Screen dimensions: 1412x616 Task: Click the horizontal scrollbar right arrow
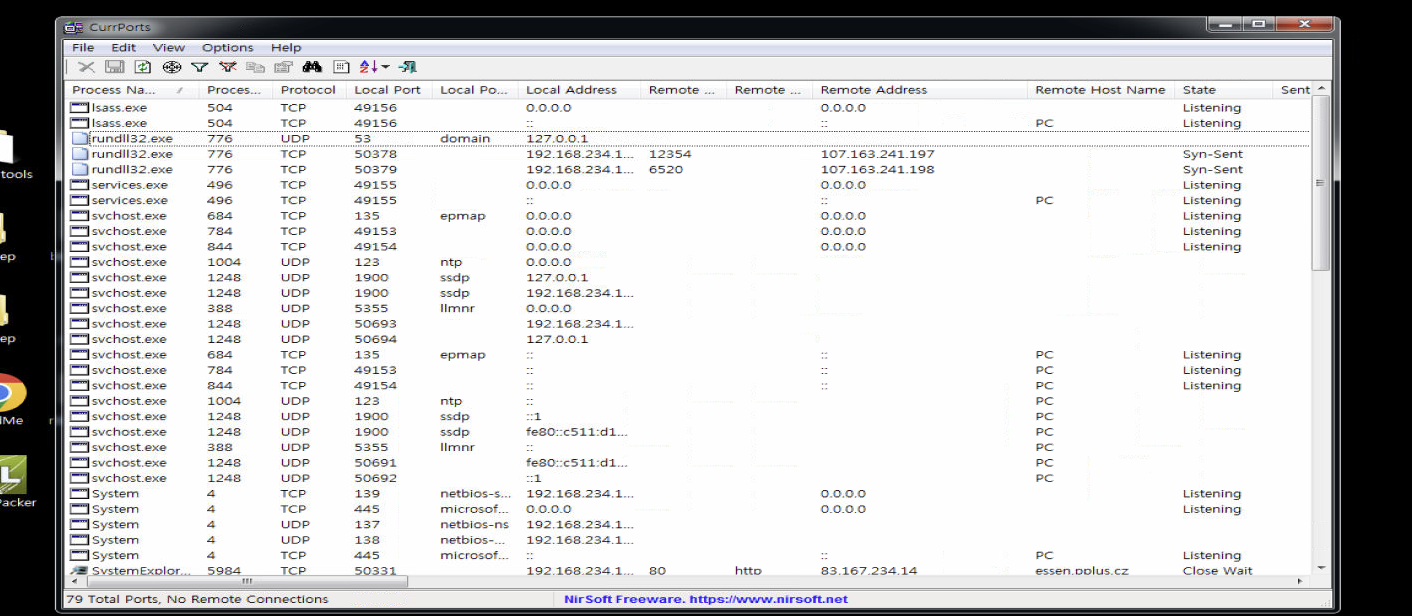click(1302, 582)
